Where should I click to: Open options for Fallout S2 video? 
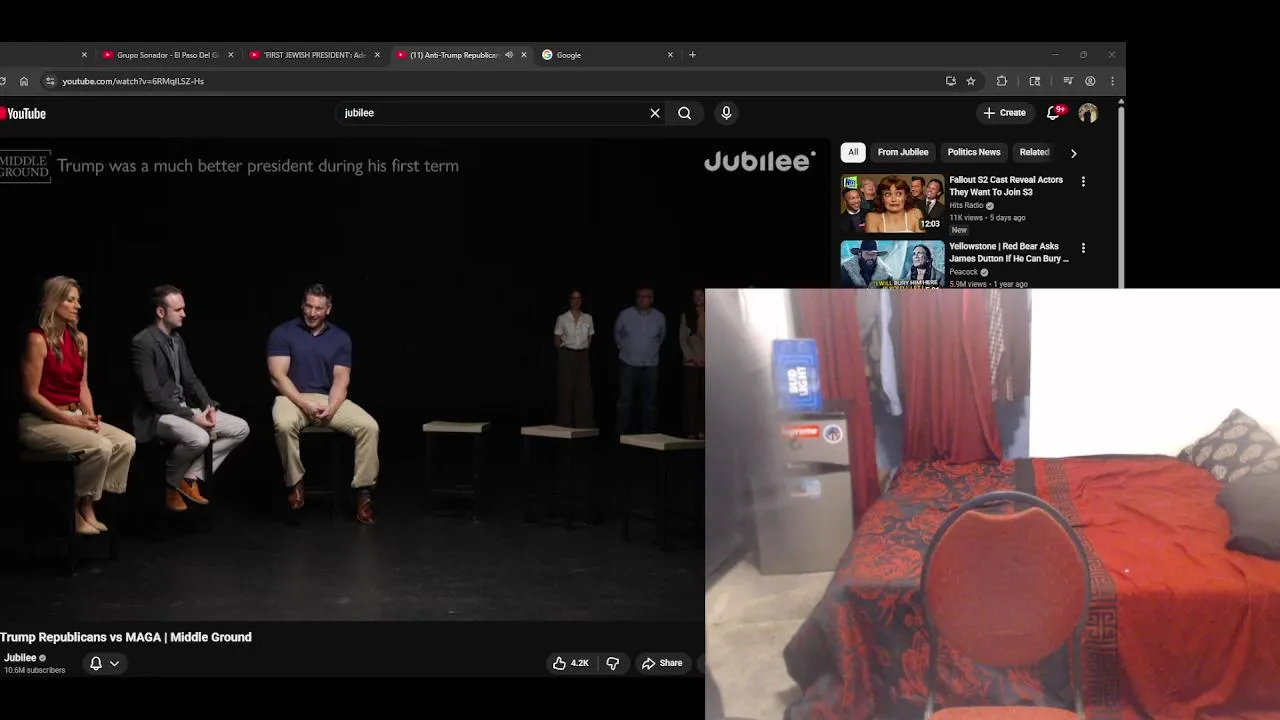(x=1083, y=181)
